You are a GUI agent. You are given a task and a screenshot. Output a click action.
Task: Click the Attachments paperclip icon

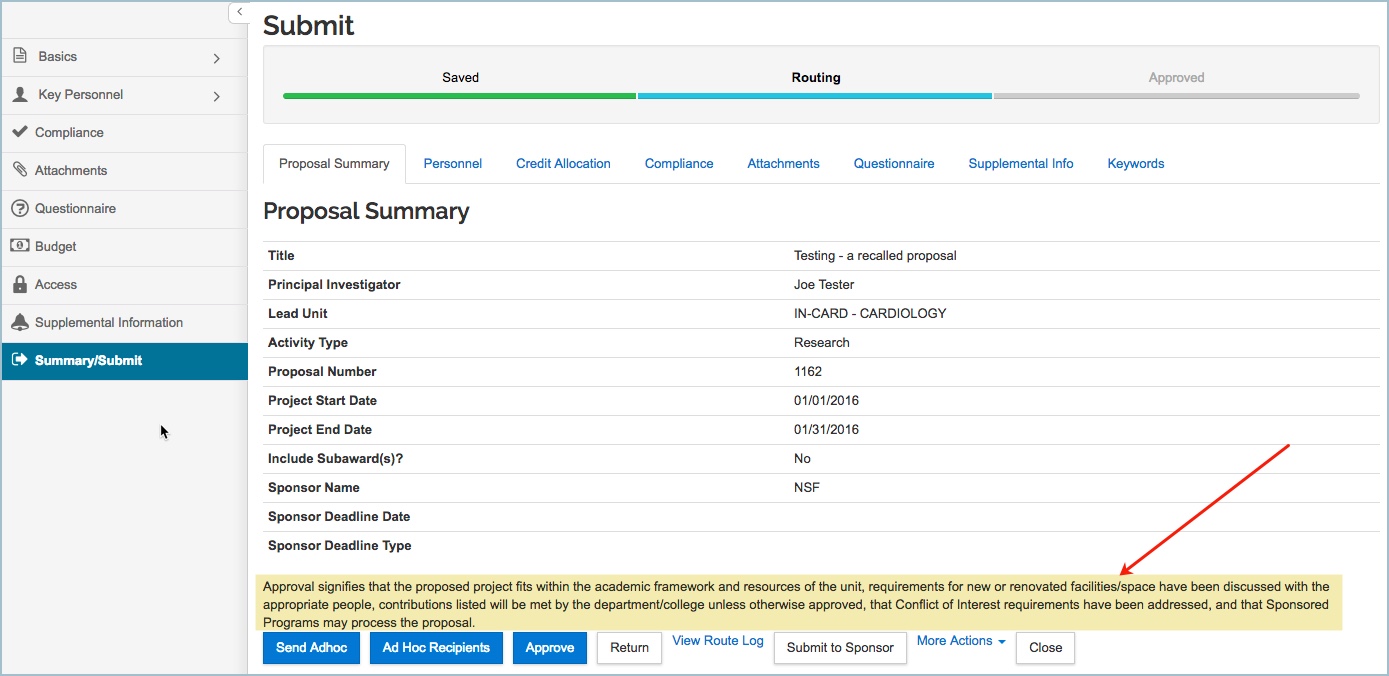click(x=19, y=170)
